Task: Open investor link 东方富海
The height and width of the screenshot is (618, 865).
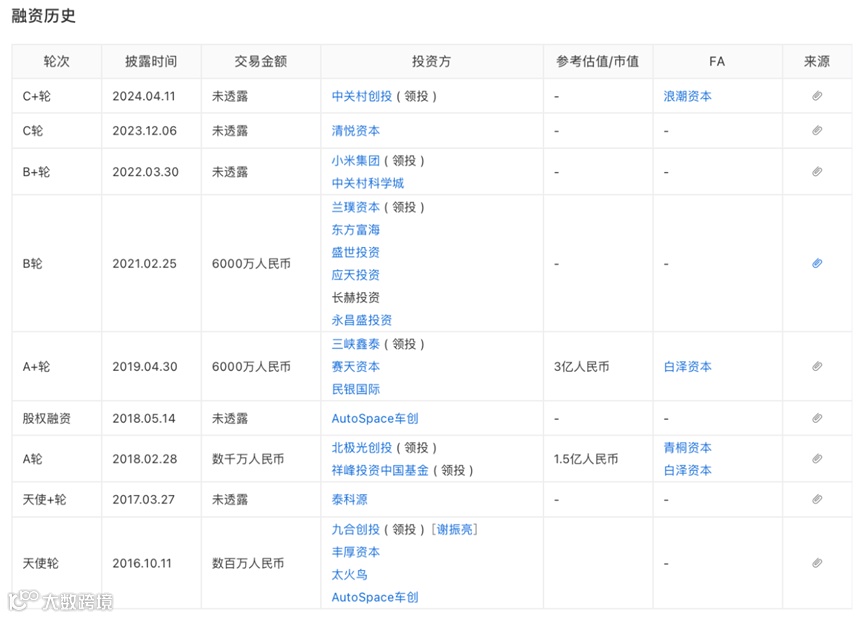Action: 355,230
